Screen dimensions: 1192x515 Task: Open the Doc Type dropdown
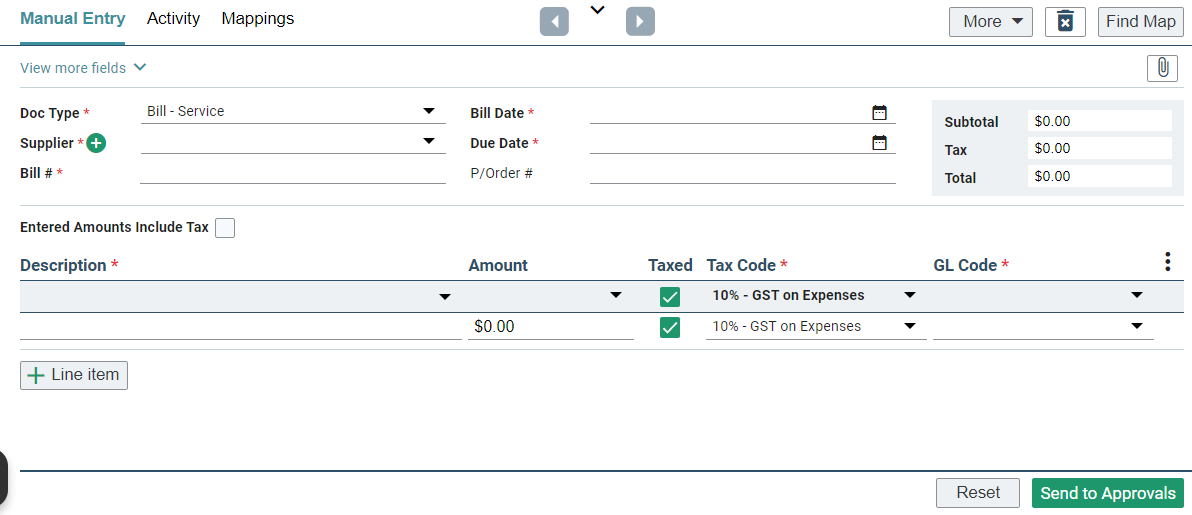(429, 111)
